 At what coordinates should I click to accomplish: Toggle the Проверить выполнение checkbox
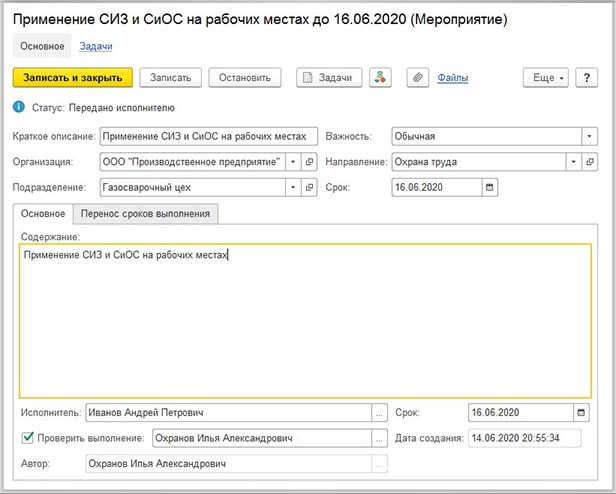tap(28, 437)
